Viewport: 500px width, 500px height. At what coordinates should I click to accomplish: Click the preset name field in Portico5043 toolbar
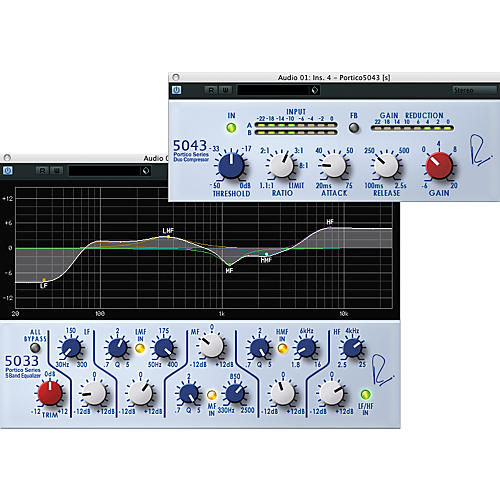[x=274, y=90]
